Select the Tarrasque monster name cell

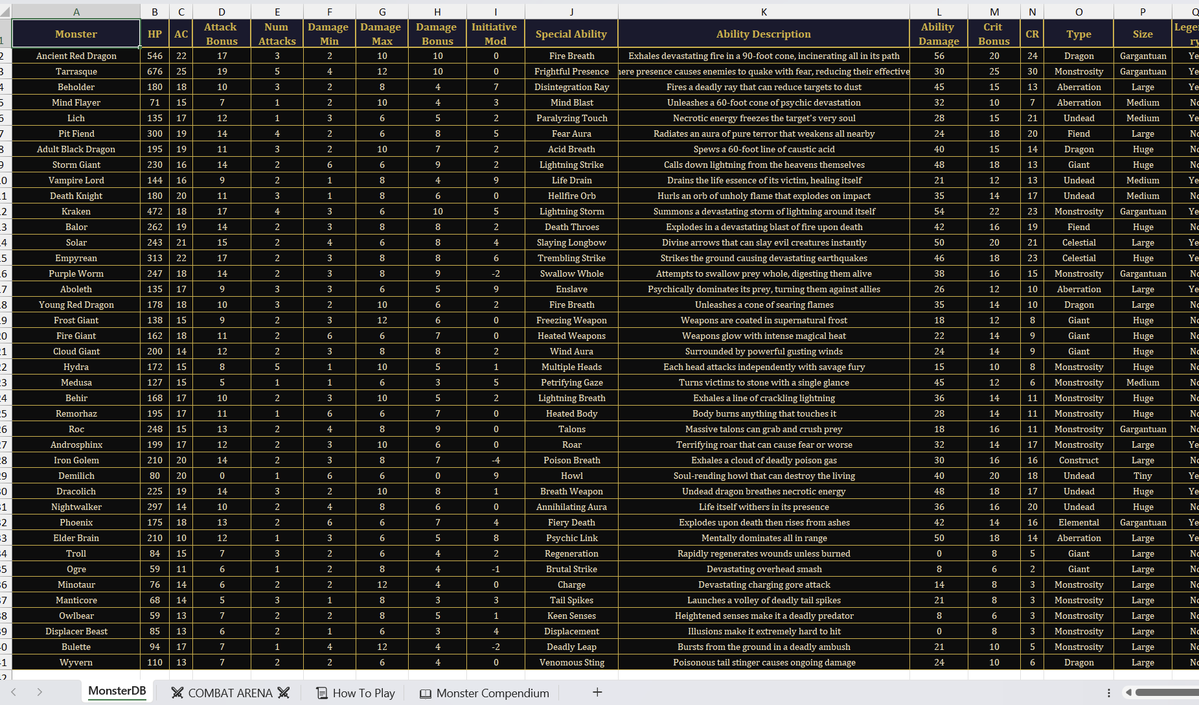tap(76, 72)
